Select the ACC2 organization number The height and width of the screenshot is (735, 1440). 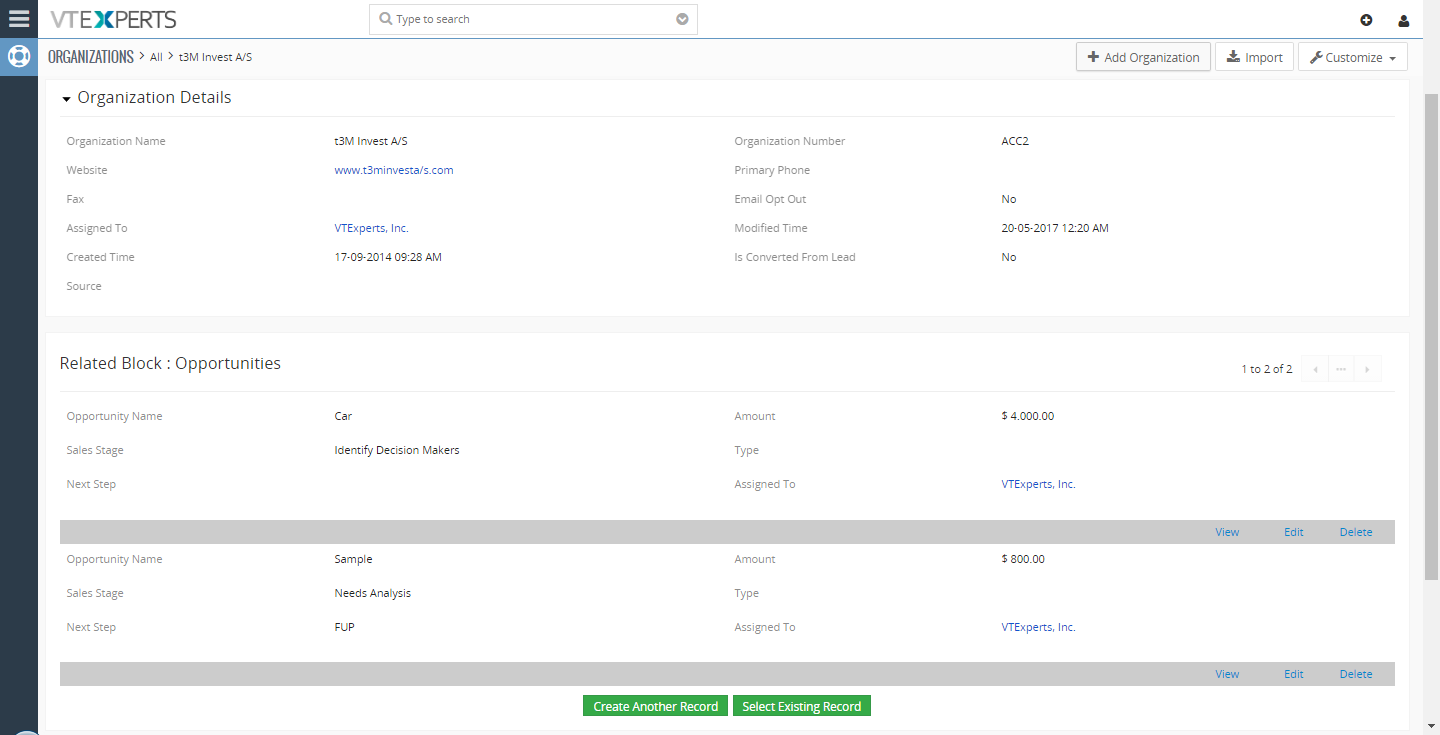click(1015, 141)
